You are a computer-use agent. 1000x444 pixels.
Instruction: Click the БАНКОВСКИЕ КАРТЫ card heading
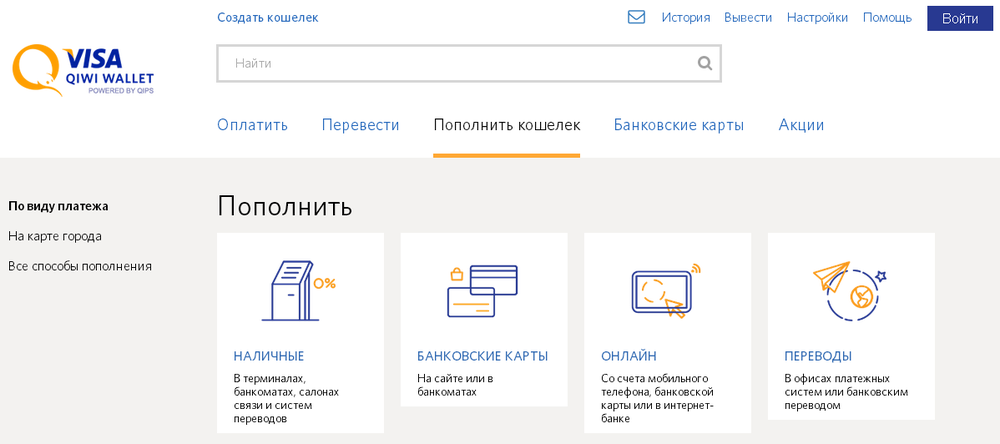coord(483,356)
